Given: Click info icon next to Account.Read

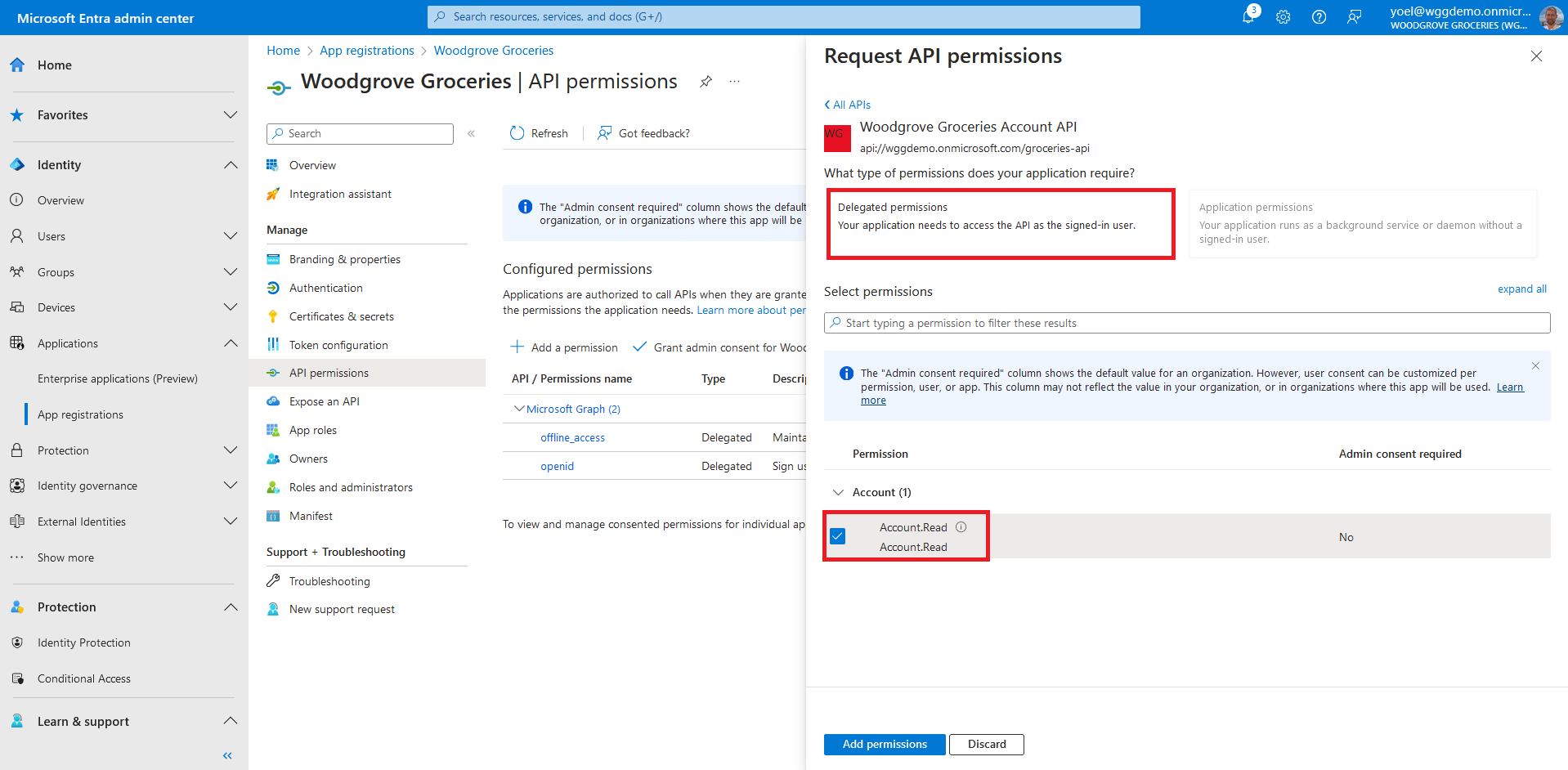Looking at the screenshot, I should point(961,527).
